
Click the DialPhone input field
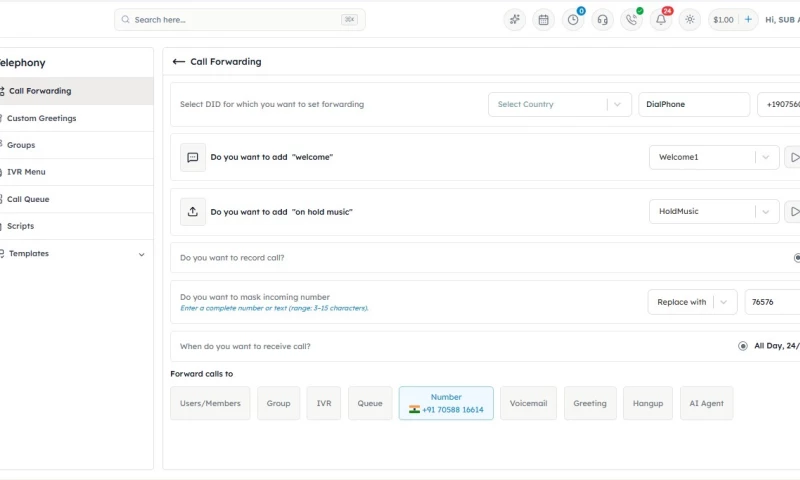pyautogui.click(x=694, y=105)
